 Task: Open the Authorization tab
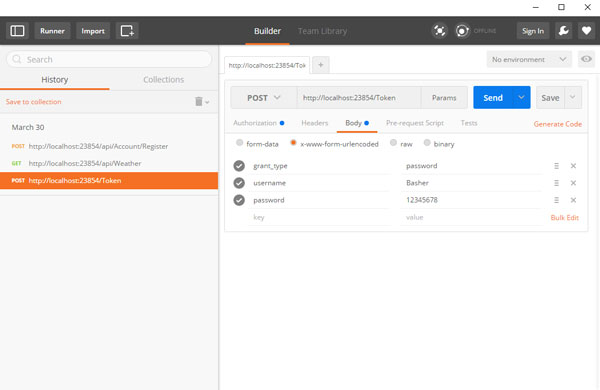pyautogui.click(x=259, y=123)
